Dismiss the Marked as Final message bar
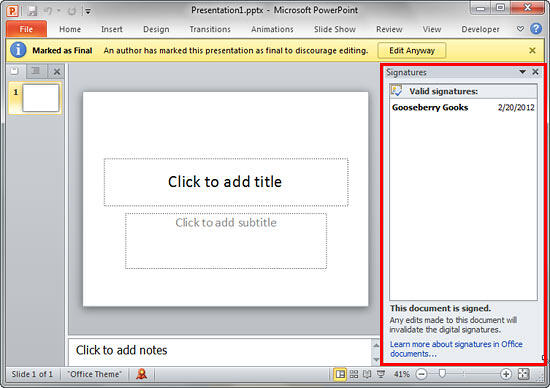 (x=532, y=51)
